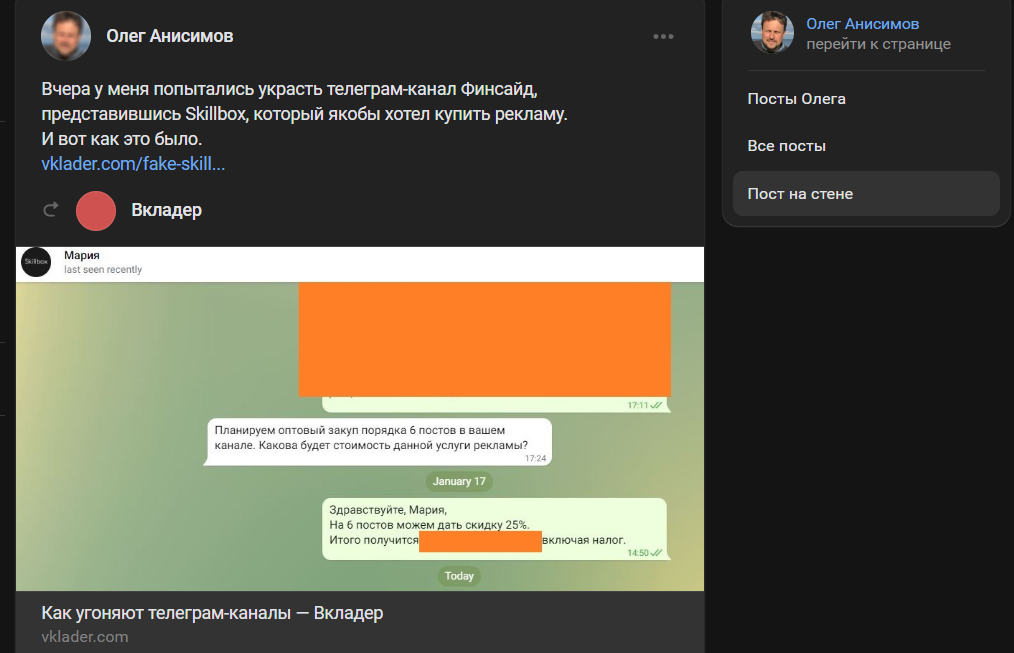The height and width of the screenshot is (653, 1014).
Task: Click the name Мария in chat header
Action: click(x=81, y=255)
